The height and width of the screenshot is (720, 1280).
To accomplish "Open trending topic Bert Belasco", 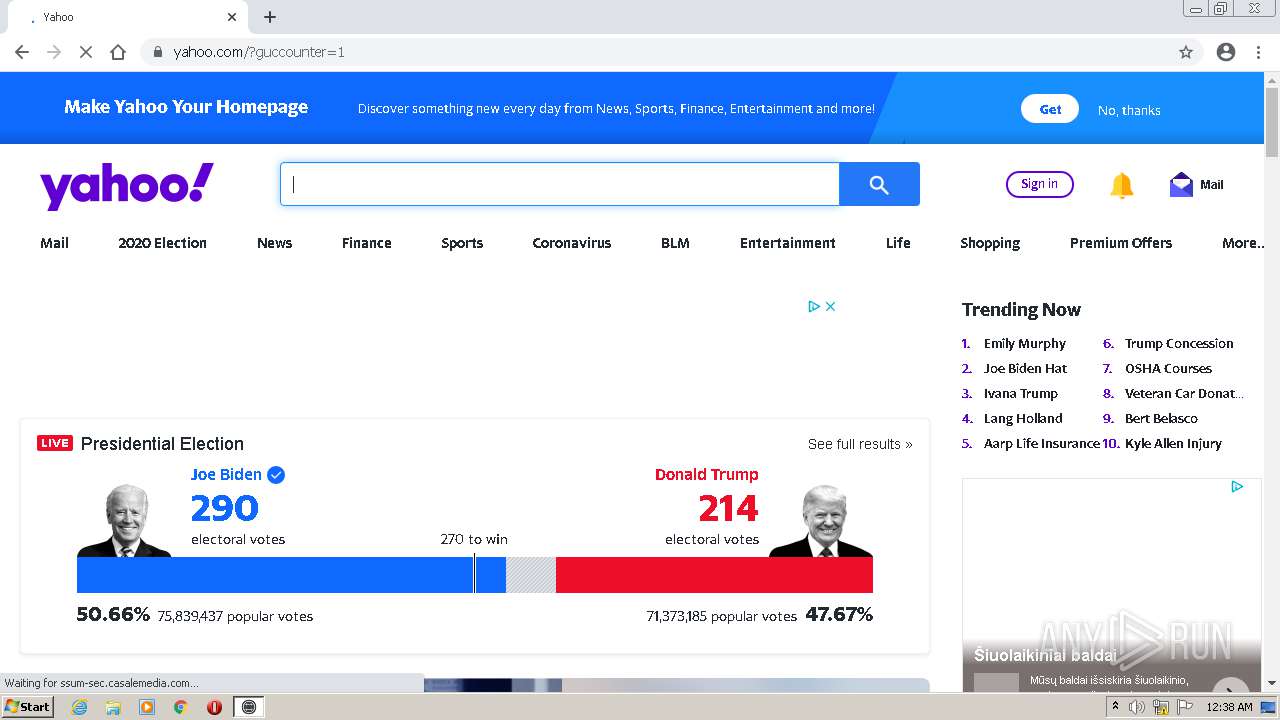I will point(1161,418).
